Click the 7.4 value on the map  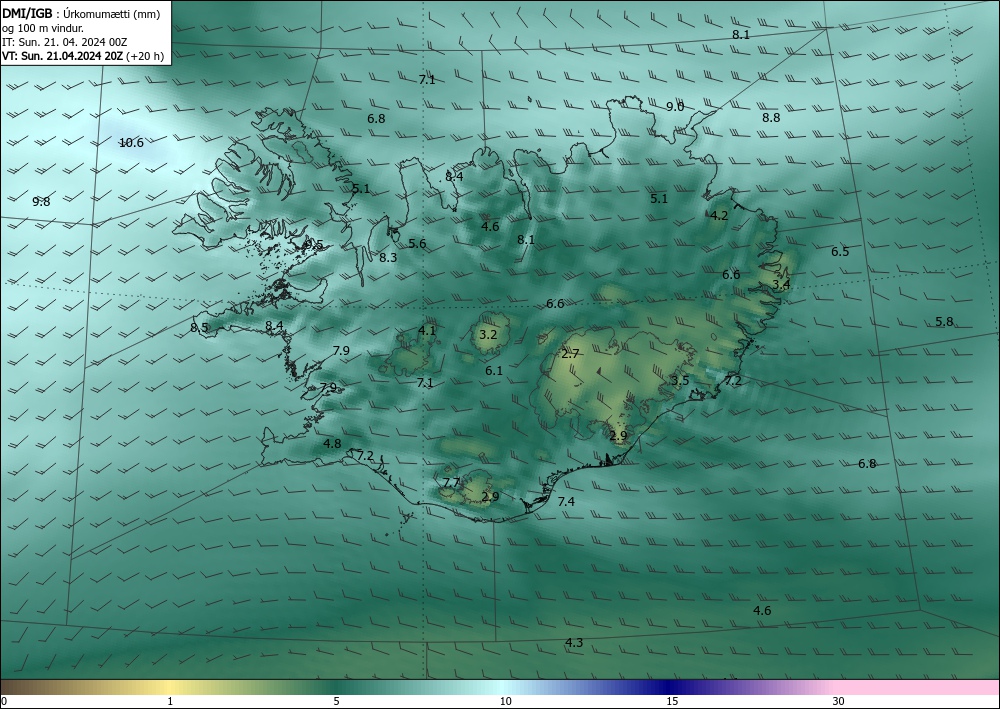pos(566,502)
